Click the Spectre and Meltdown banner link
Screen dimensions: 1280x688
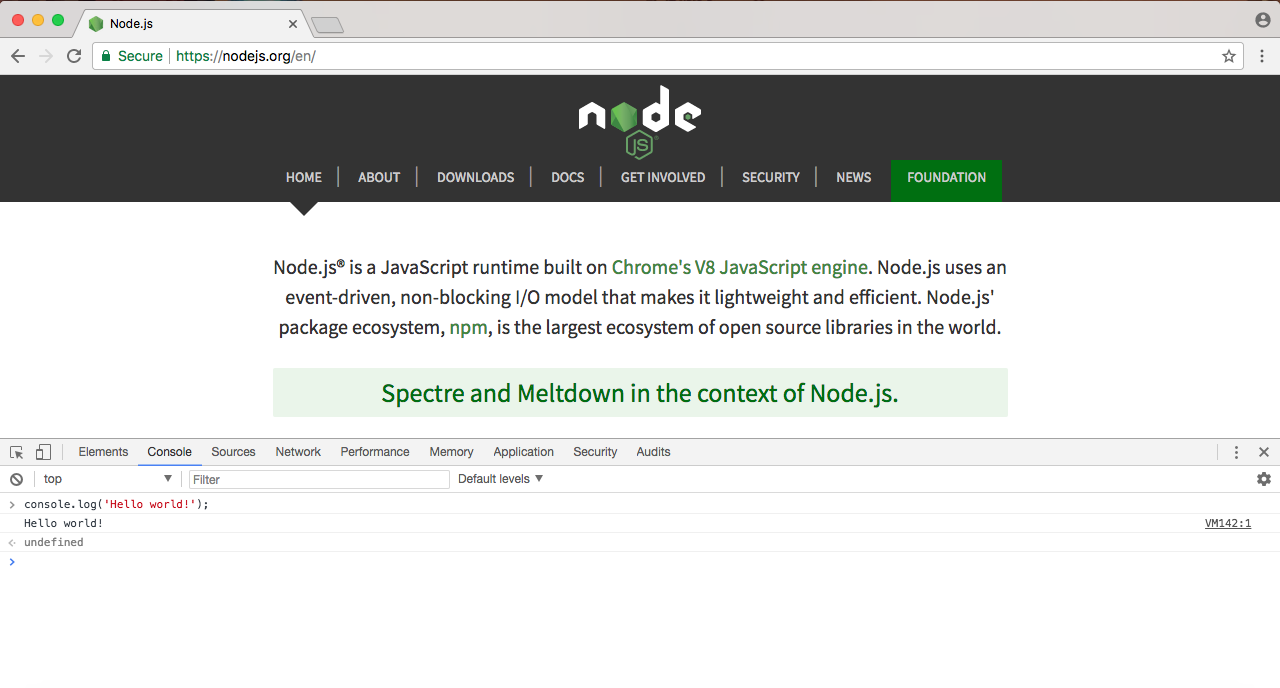click(640, 393)
